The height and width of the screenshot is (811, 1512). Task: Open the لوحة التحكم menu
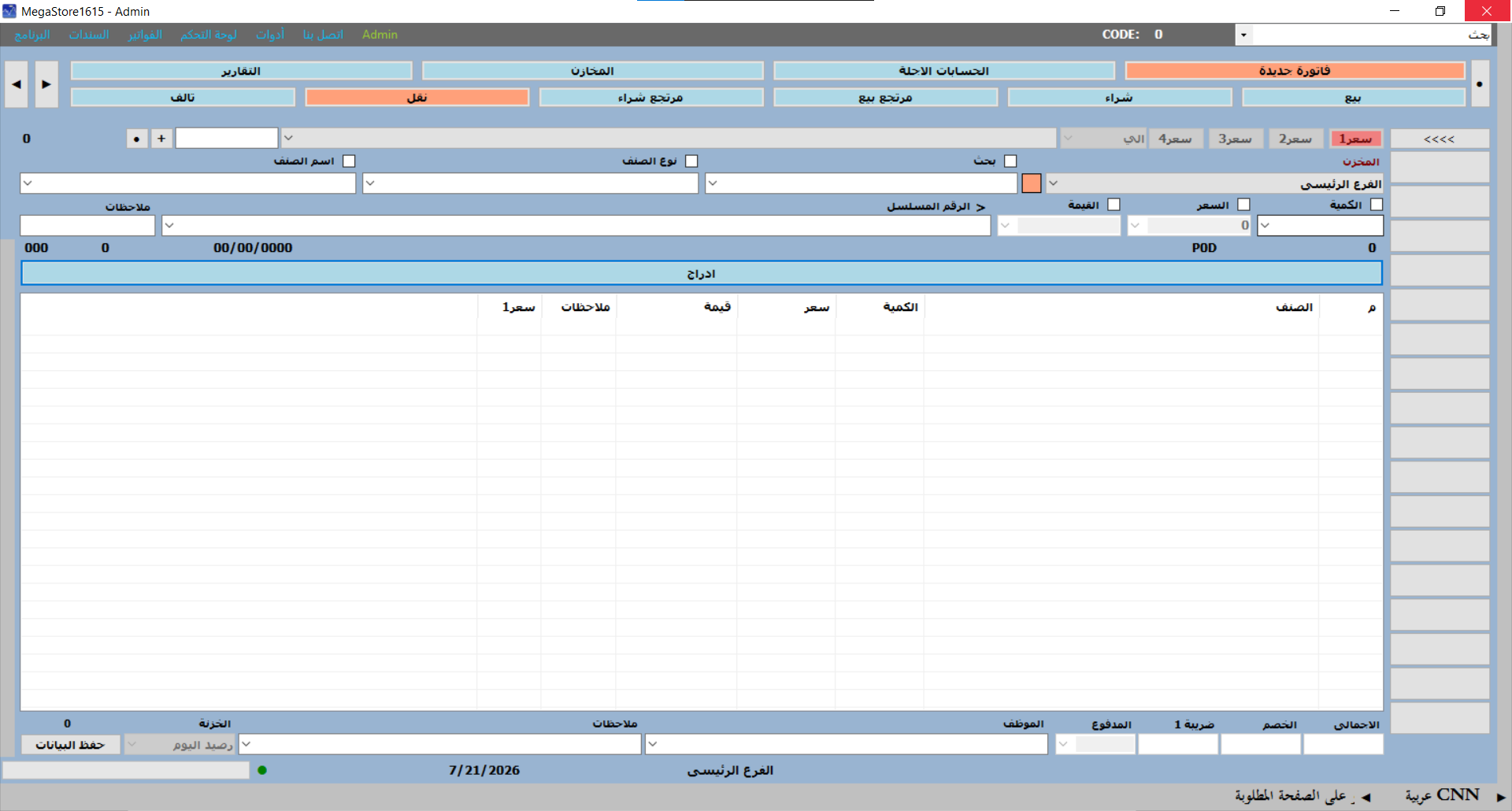tap(208, 35)
